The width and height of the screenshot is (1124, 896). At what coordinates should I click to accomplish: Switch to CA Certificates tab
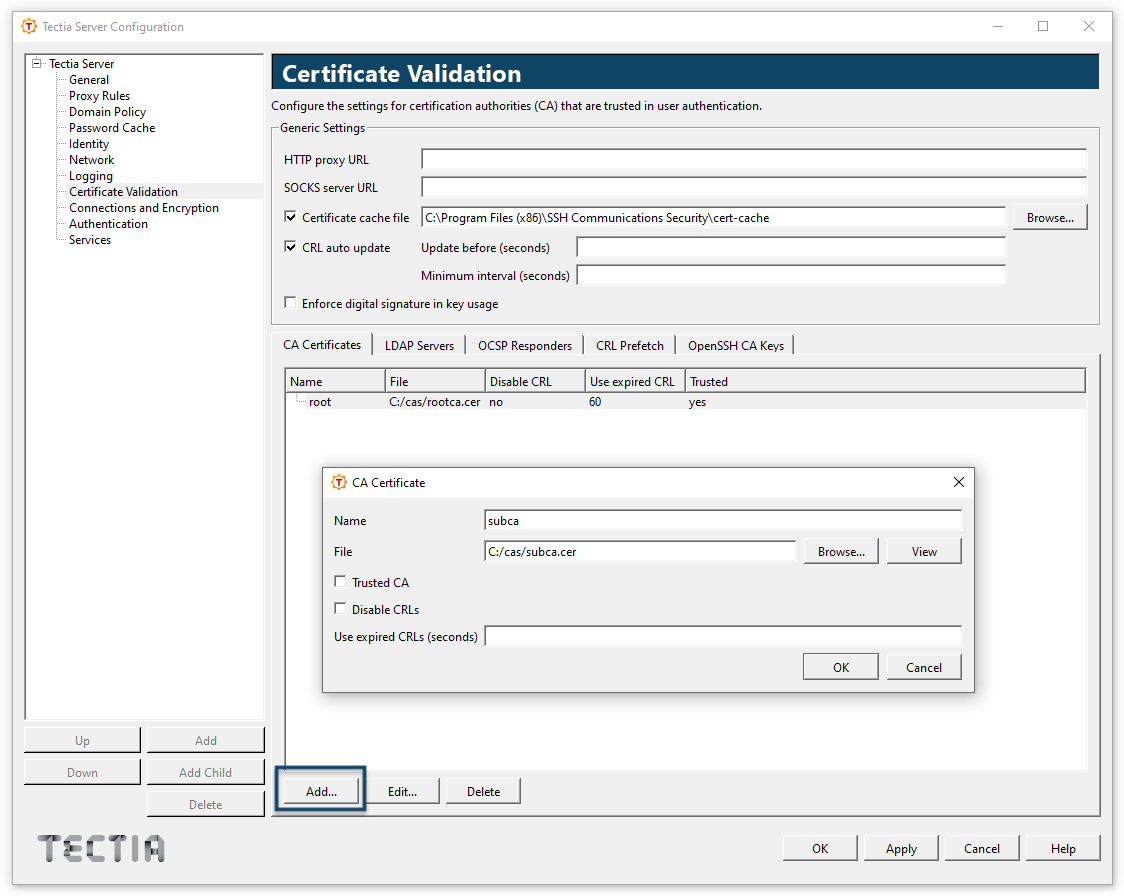tap(322, 345)
